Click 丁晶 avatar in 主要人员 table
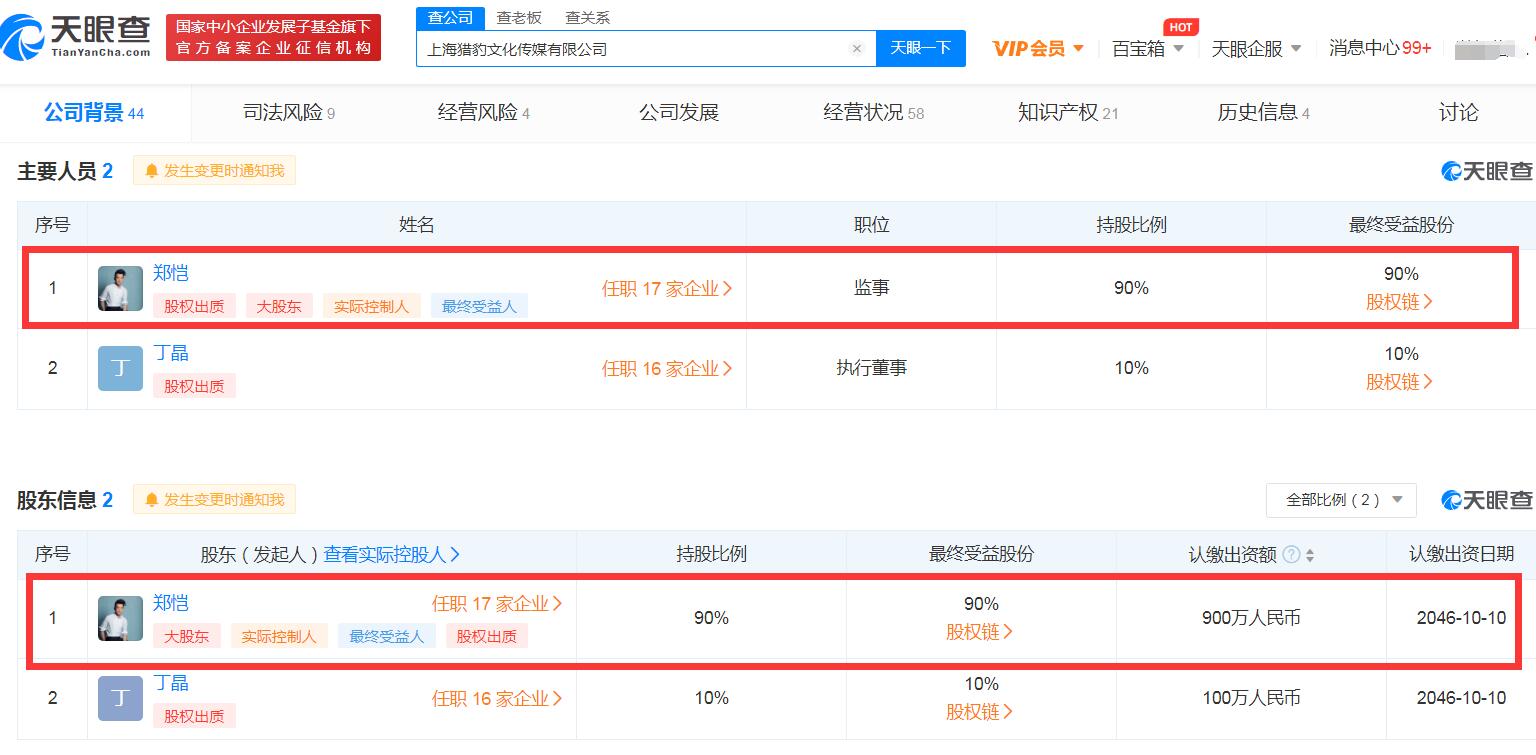 click(x=120, y=368)
